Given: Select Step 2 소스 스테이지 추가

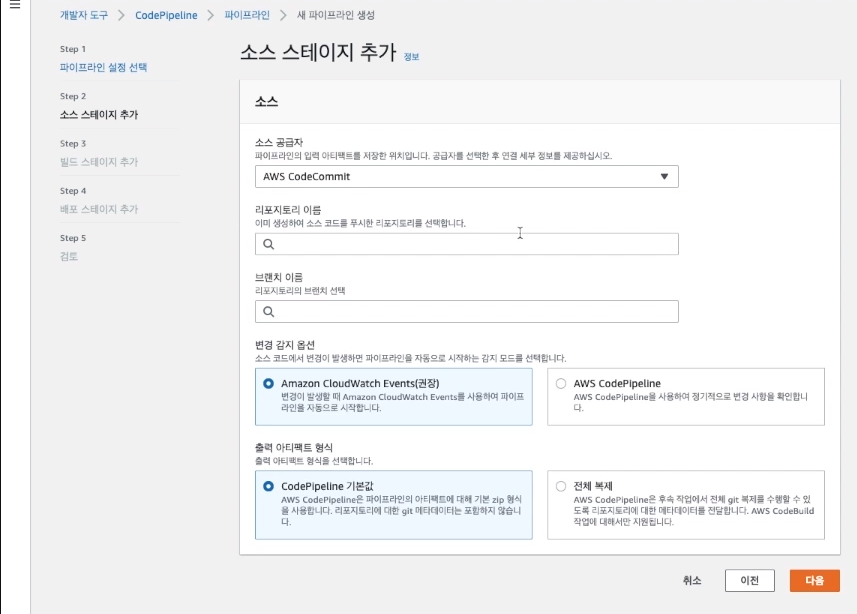Looking at the screenshot, I should click(x=99, y=115).
